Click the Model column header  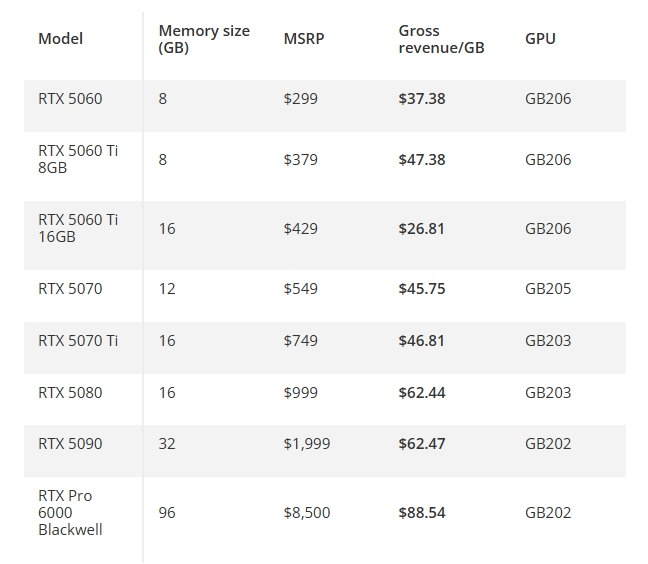[60, 40]
